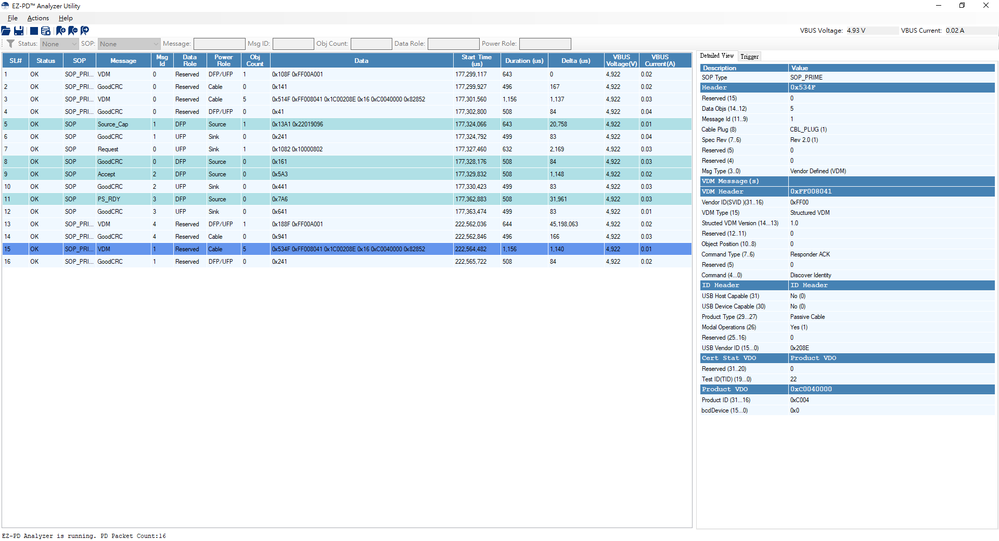The height and width of the screenshot is (541, 999).
Task: Select the Accept message row 9
Action: [x=347, y=174]
